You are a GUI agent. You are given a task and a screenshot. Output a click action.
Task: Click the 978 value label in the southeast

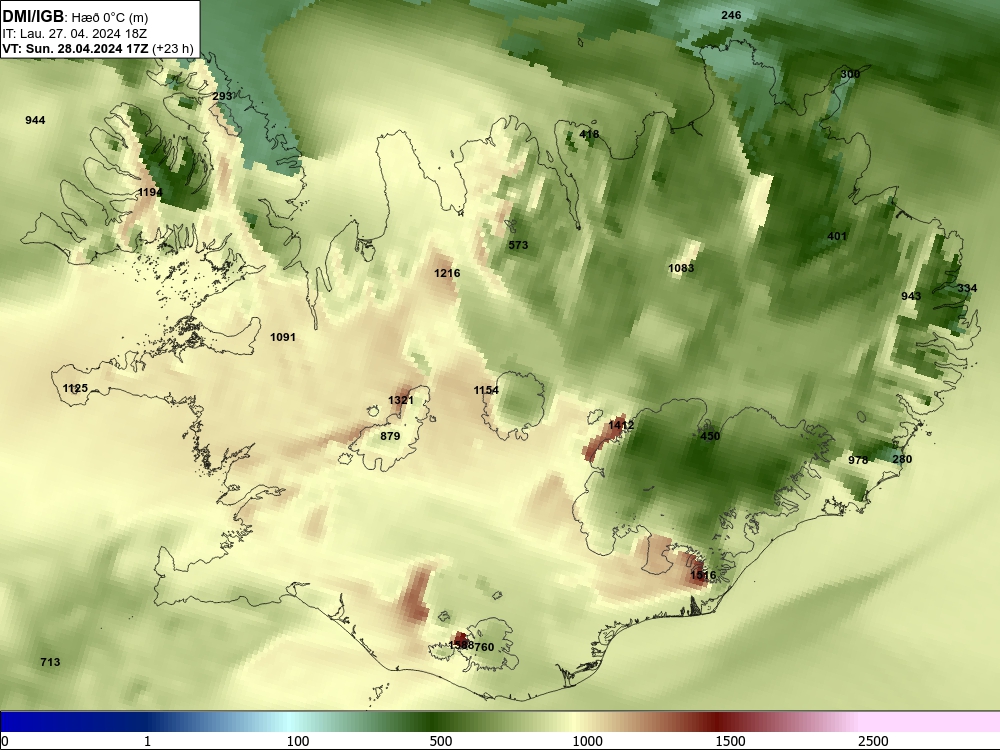click(x=858, y=460)
